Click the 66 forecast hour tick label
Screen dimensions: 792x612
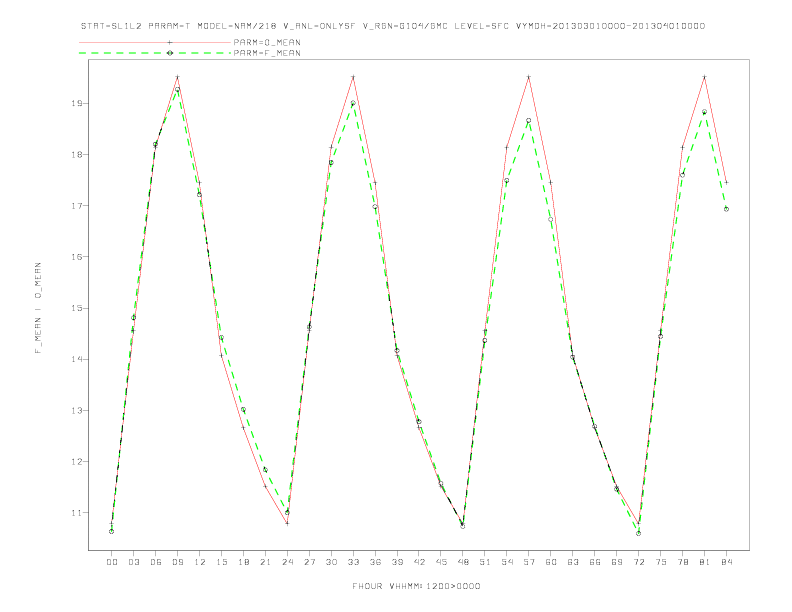(595, 562)
